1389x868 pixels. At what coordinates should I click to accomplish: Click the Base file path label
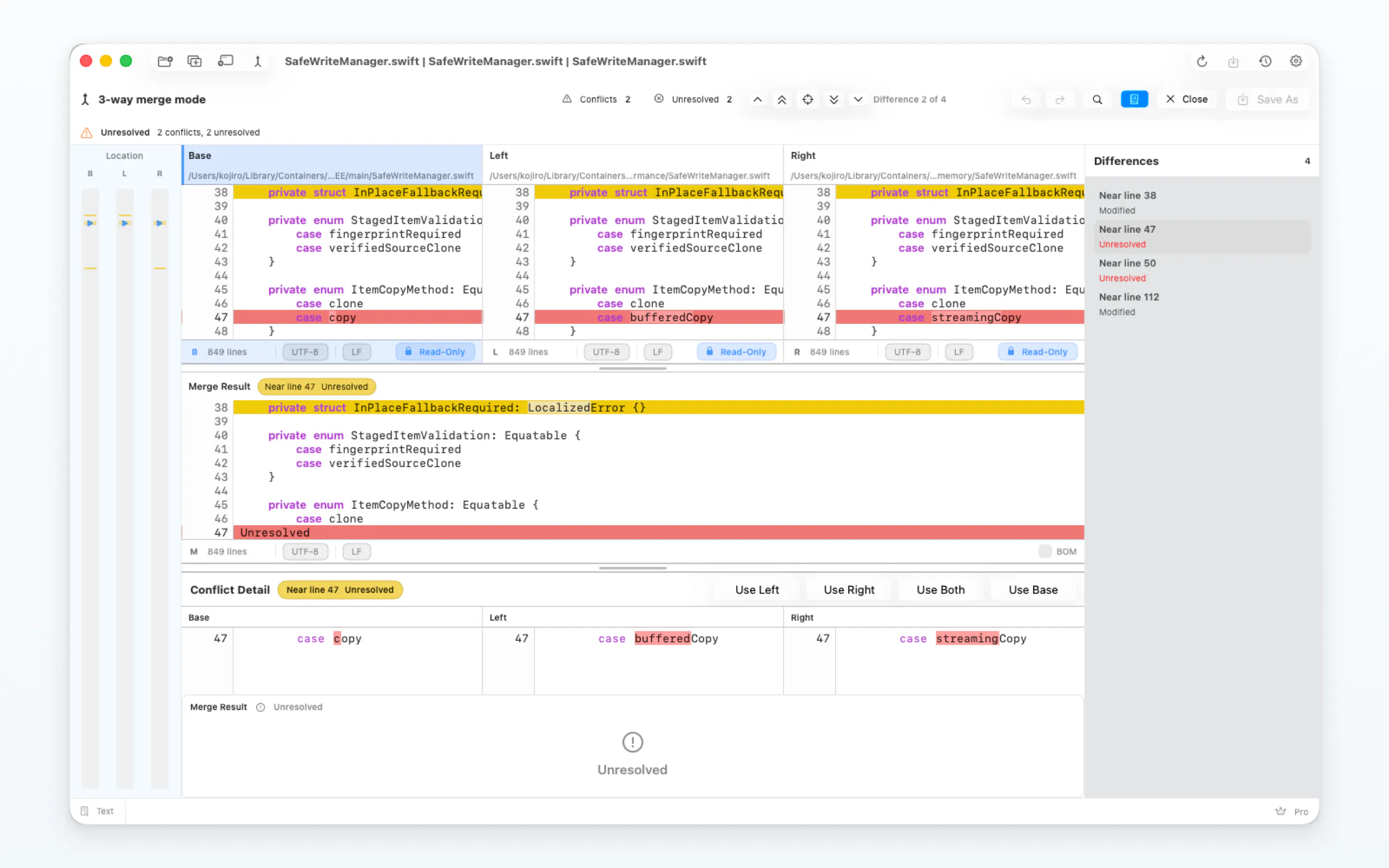pyautogui.click(x=330, y=176)
